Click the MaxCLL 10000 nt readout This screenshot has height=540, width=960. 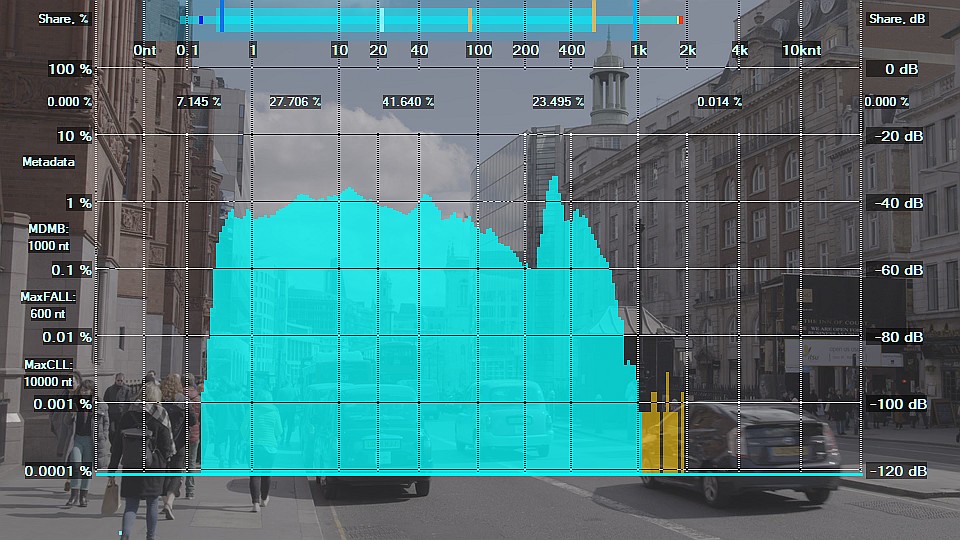48,373
